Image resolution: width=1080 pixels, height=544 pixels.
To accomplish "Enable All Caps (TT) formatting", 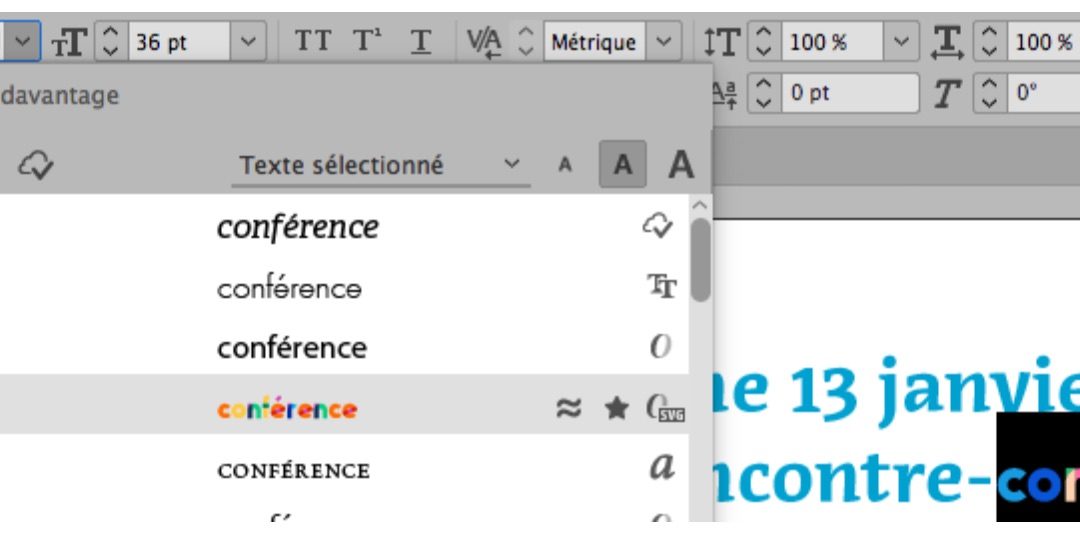I will click(x=312, y=42).
